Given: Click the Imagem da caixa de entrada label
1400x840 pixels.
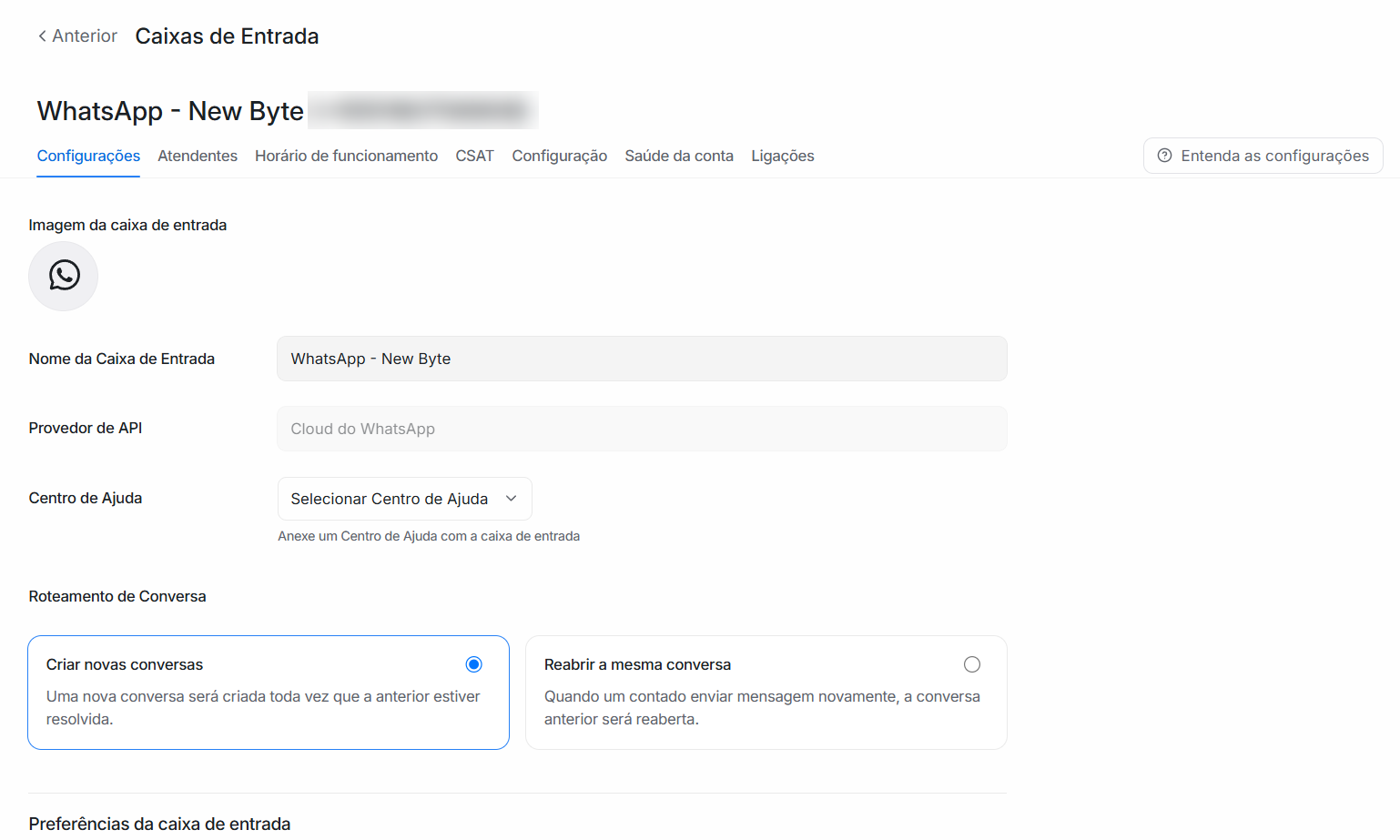Looking at the screenshot, I should coord(127,225).
